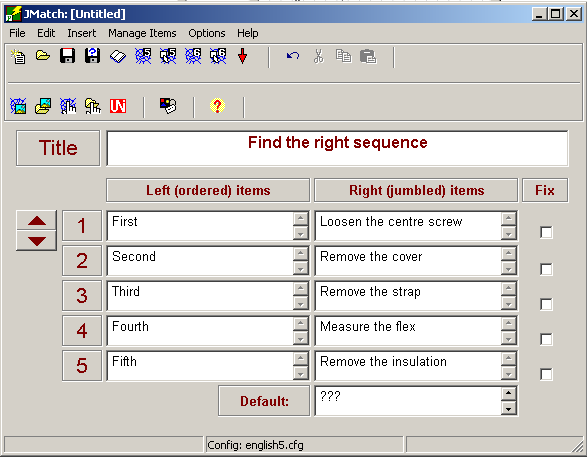This screenshot has height=458, width=587.
Task: Click the red UN Unicode toolbar icon
Action: pos(118,106)
